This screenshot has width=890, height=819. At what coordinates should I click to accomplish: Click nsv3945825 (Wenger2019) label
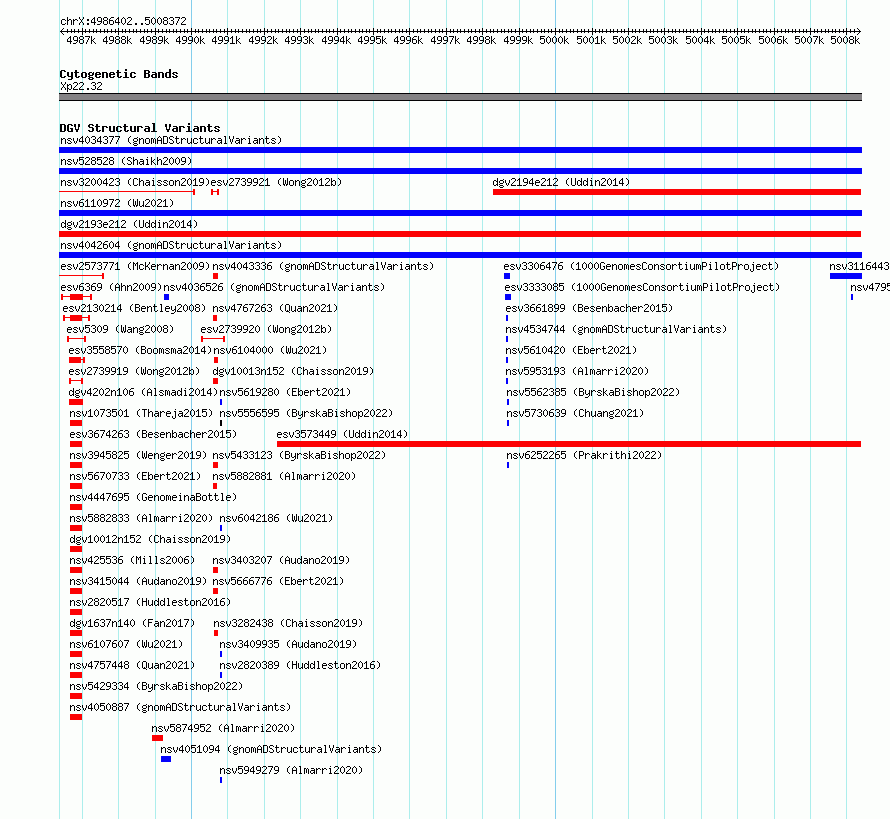click(x=138, y=455)
